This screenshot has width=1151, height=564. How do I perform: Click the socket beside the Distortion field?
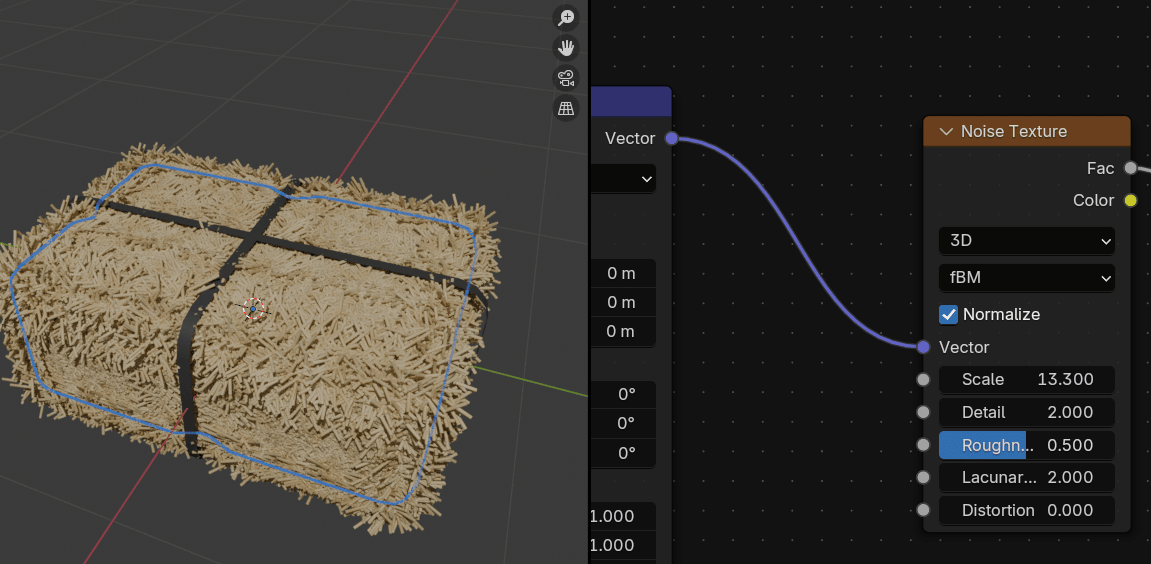click(923, 510)
